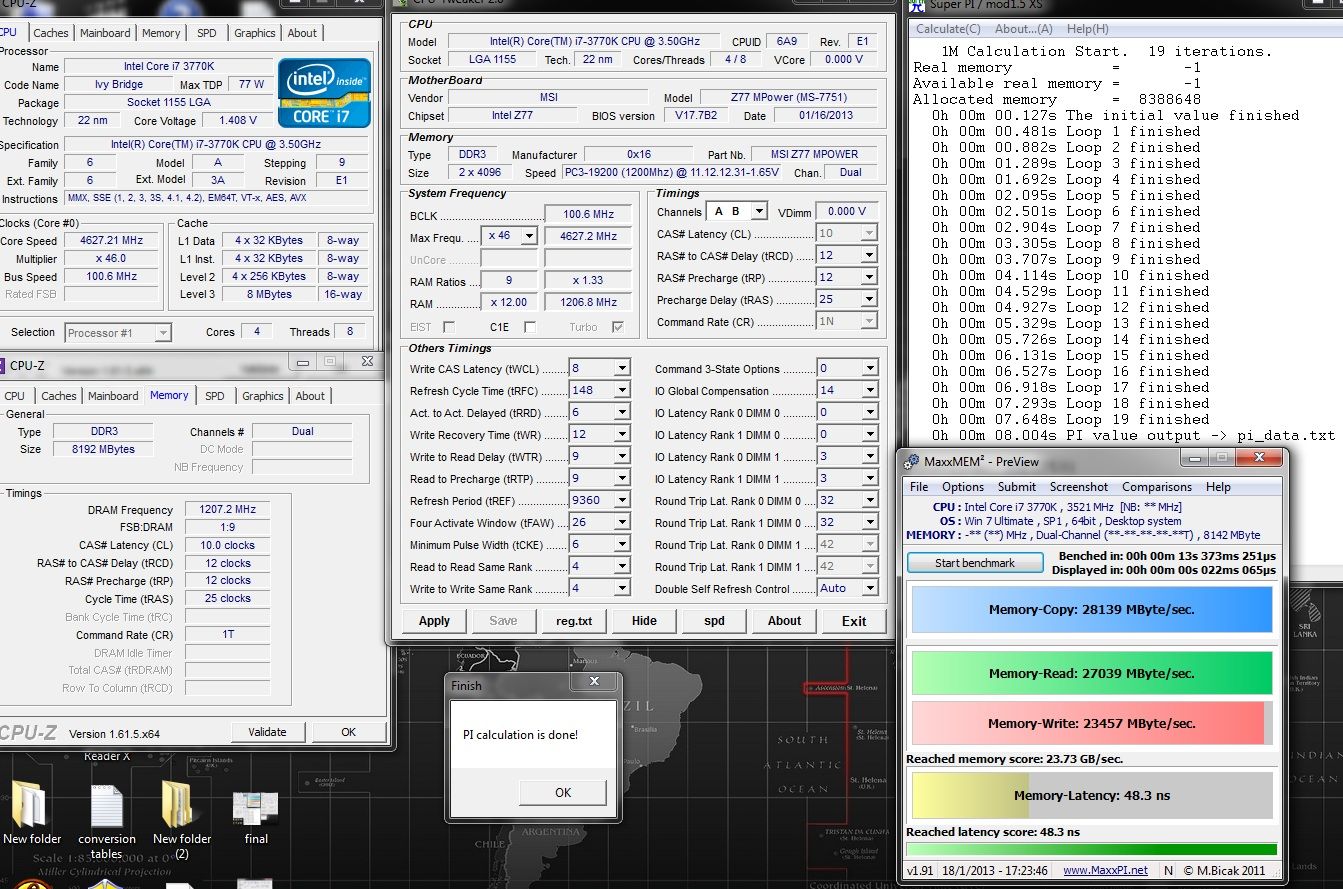Select the 'New folder (2)' desktop icon
Screen dimensions: 1343x889
click(x=181, y=820)
